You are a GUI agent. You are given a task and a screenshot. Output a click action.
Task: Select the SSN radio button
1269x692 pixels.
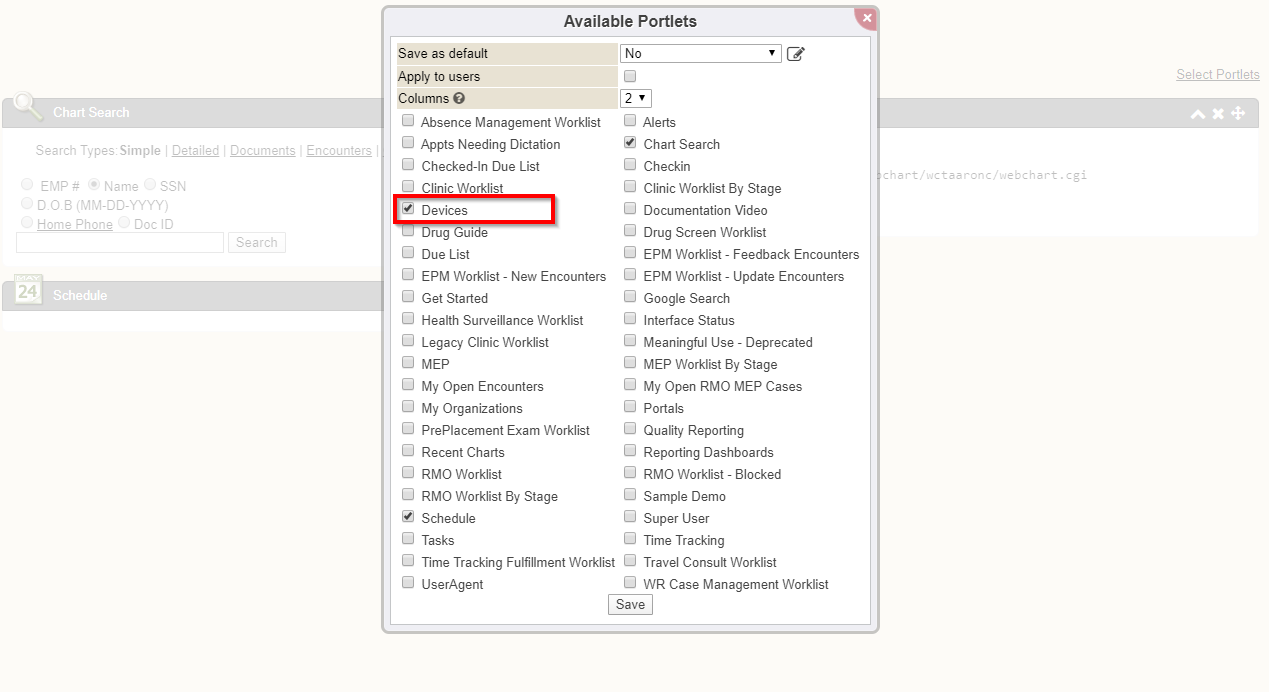pyautogui.click(x=150, y=185)
